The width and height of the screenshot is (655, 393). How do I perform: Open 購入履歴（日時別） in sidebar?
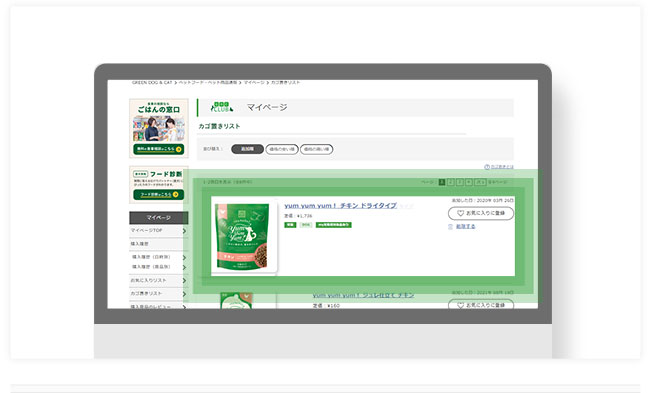pos(151,257)
